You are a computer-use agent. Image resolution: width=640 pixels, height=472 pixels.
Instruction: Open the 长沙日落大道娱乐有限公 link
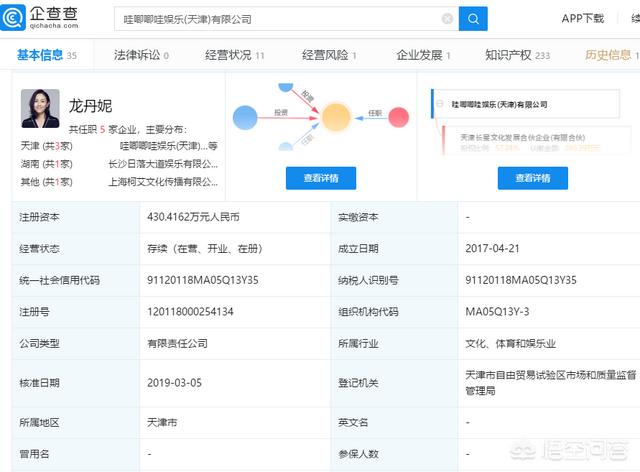(x=163, y=164)
